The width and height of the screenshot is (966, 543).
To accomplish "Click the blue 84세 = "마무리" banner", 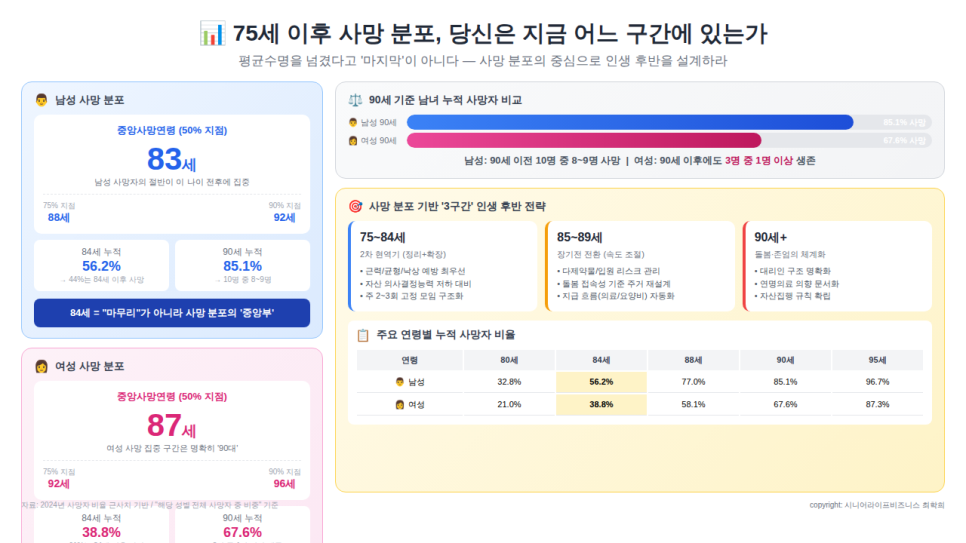I will tap(172, 313).
